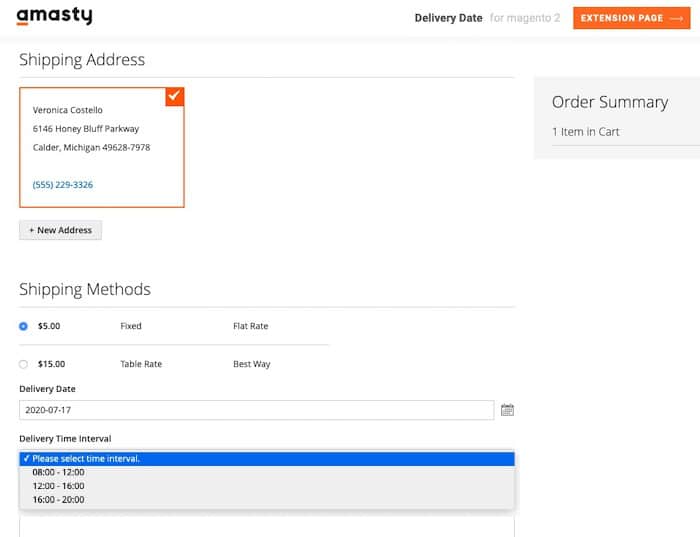Viewport: 700px width, 537px height.
Task: Click the orange checkmark on the address card
Action: [174, 96]
